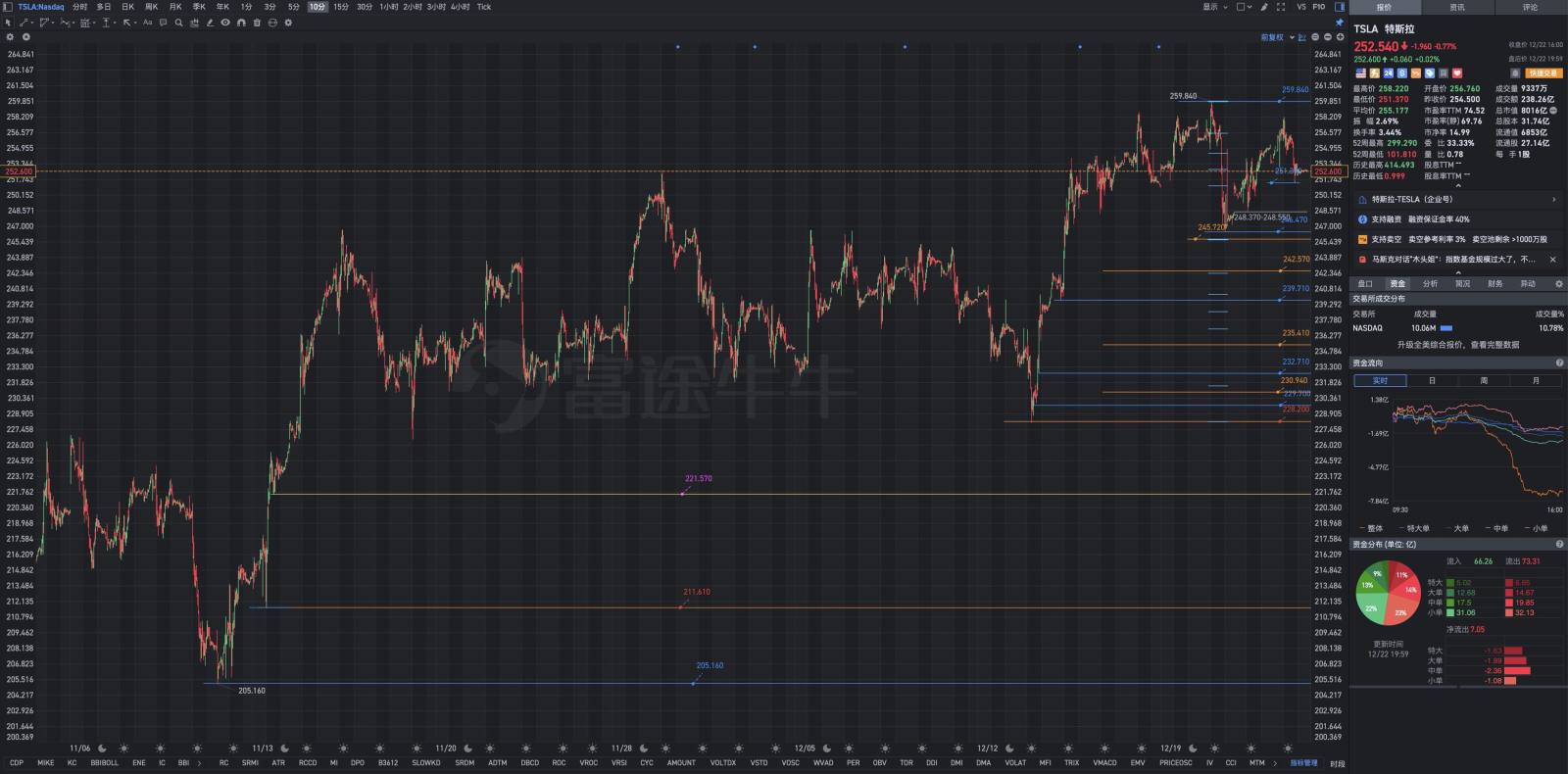Select the 周 capital flow period
The height and width of the screenshot is (774, 1568).
(1484, 380)
